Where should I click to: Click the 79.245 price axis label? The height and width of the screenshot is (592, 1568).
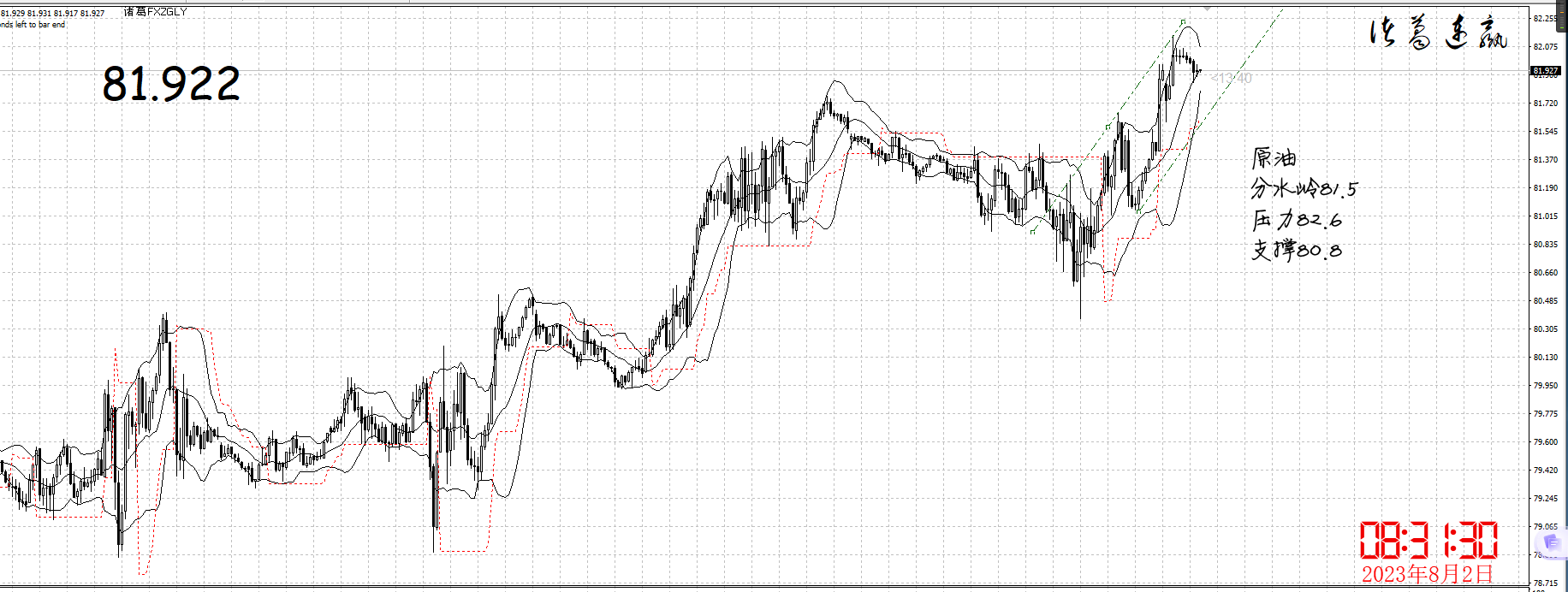tap(1546, 499)
